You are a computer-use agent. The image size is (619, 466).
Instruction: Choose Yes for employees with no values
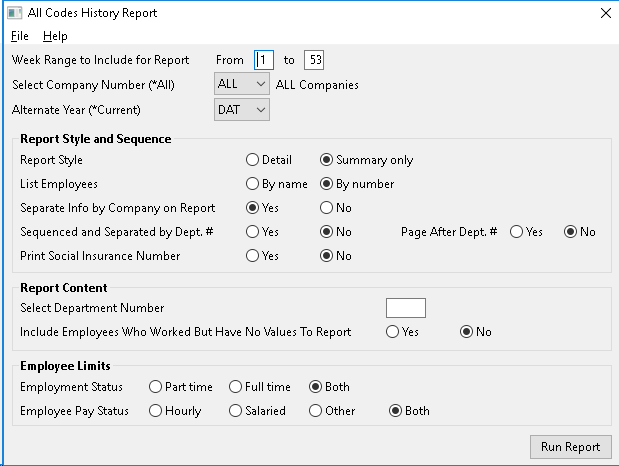(x=402, y=332)
